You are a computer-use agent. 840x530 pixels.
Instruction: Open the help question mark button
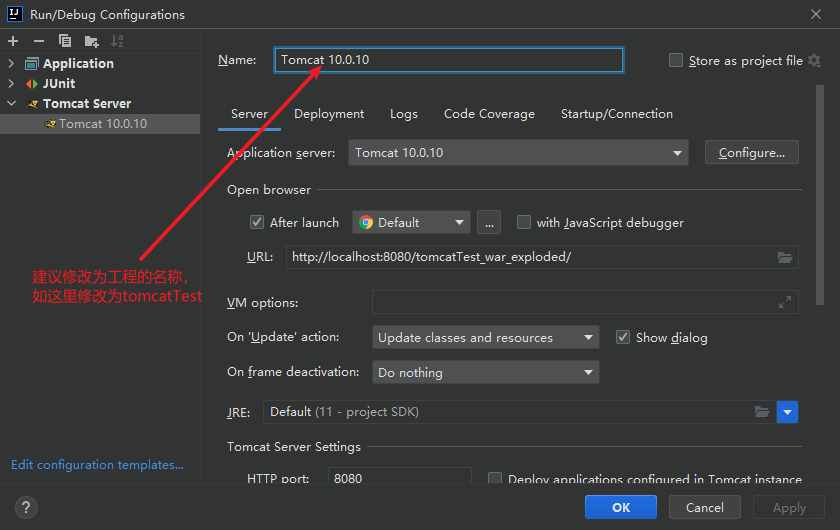[x=27, y=507]
